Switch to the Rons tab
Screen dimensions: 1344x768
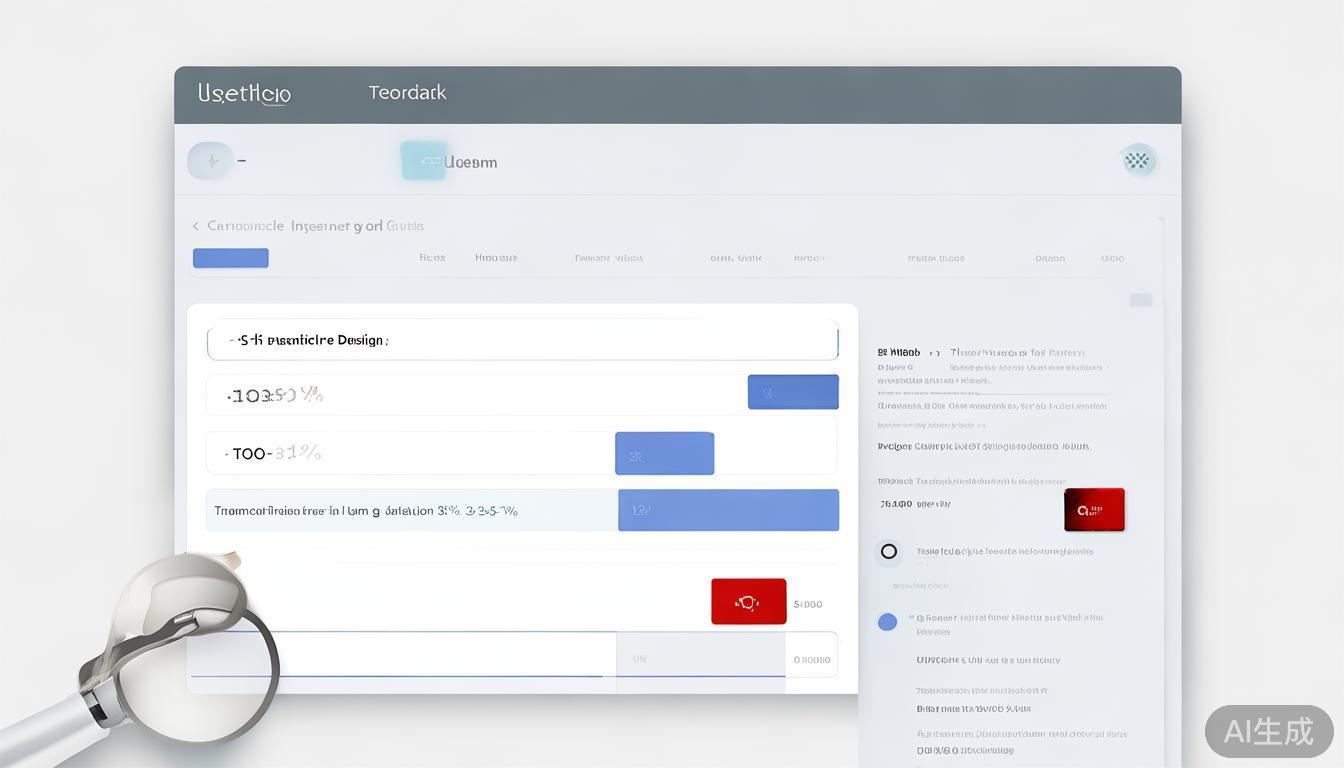click(432, 258)
